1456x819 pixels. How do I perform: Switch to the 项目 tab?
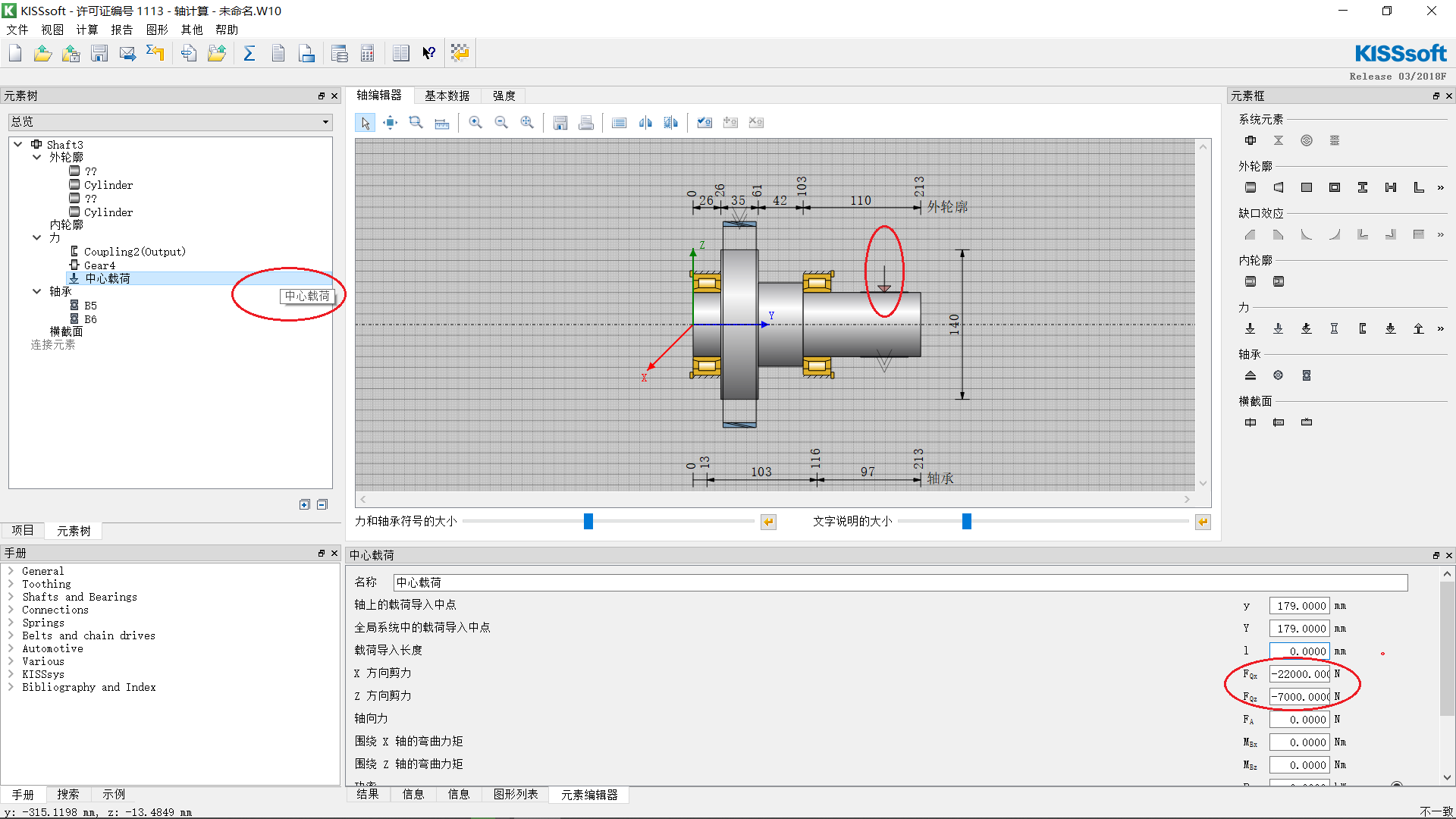pos(23,530)
